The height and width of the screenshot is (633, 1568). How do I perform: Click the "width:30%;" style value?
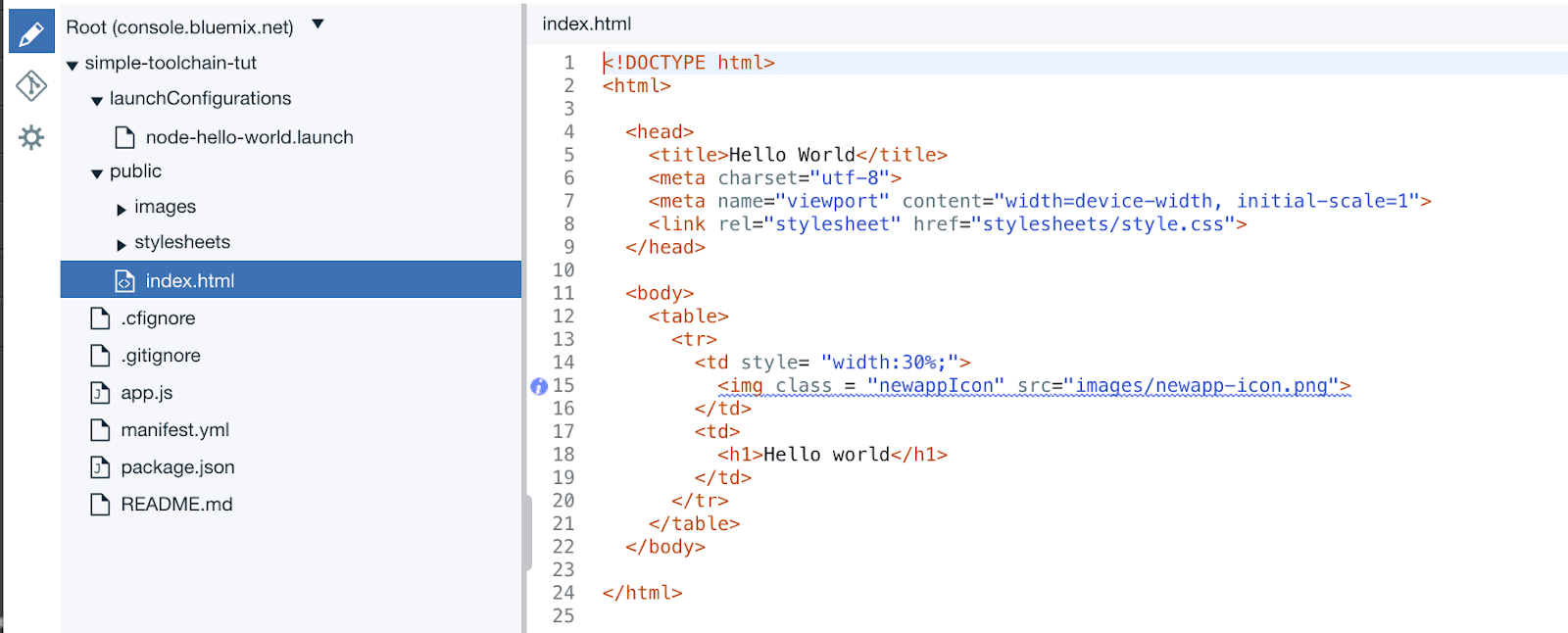[890, 363]
